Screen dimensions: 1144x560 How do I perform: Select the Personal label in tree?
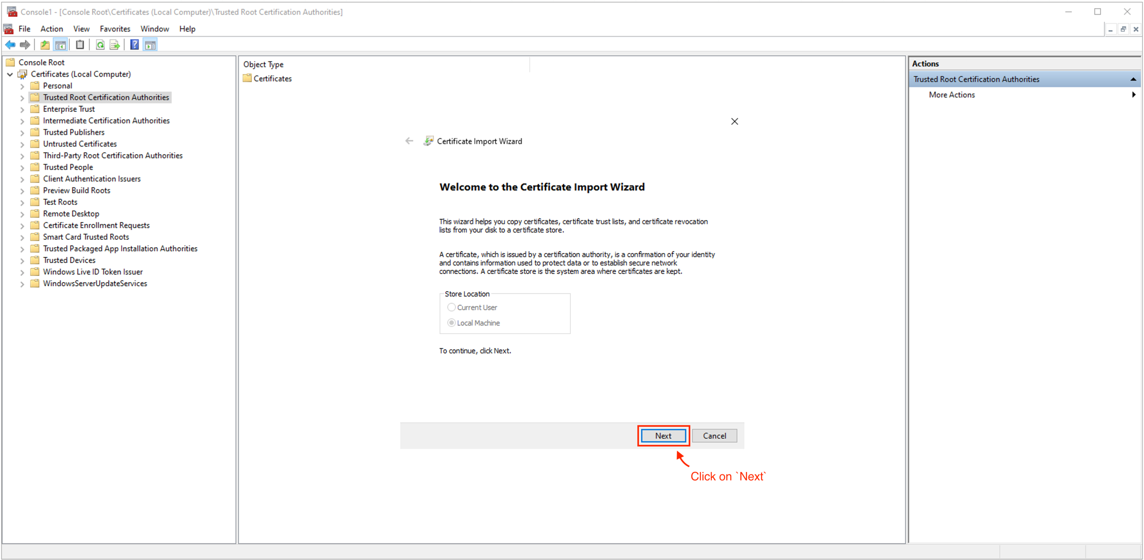[x=58, y=86]
